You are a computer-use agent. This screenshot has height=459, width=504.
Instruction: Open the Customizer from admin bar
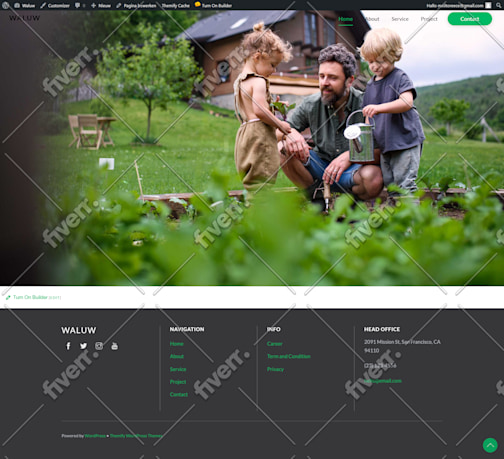coord(55,5)
